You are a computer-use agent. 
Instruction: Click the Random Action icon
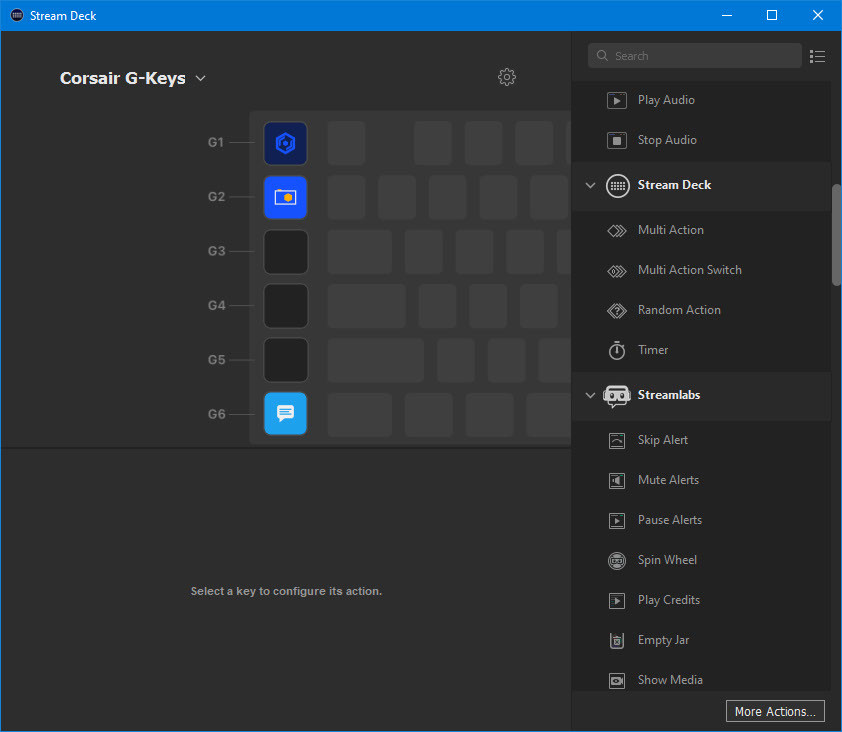click(x=616, y=310)
